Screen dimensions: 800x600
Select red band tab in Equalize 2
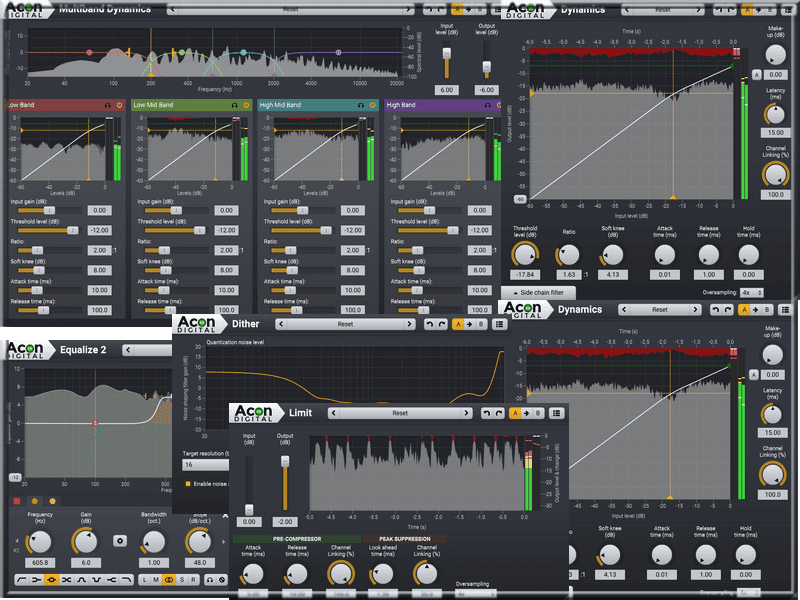17,502
